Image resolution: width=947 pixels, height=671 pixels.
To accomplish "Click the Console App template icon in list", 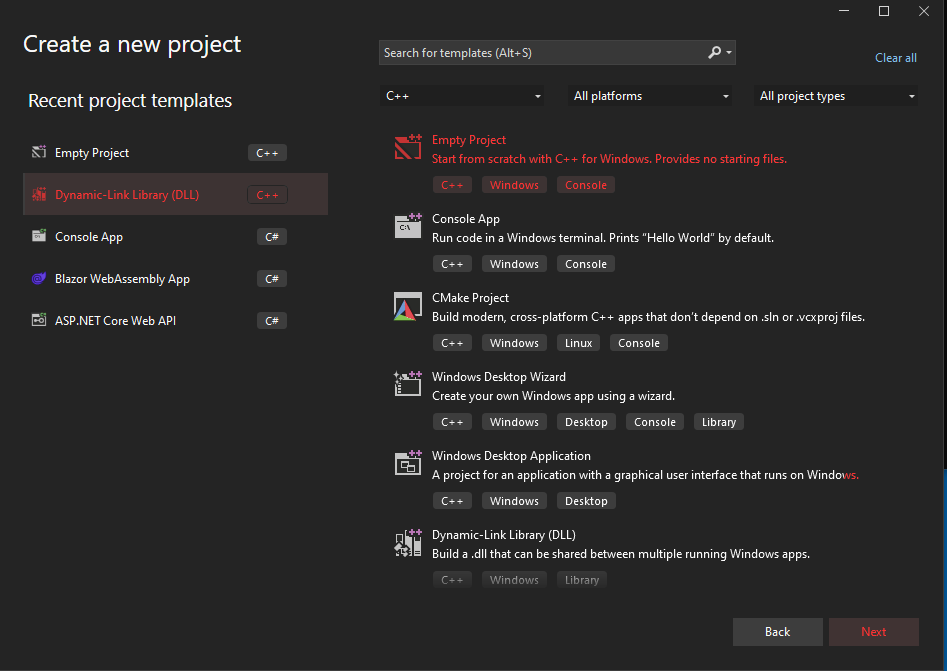I will point(408,226).
